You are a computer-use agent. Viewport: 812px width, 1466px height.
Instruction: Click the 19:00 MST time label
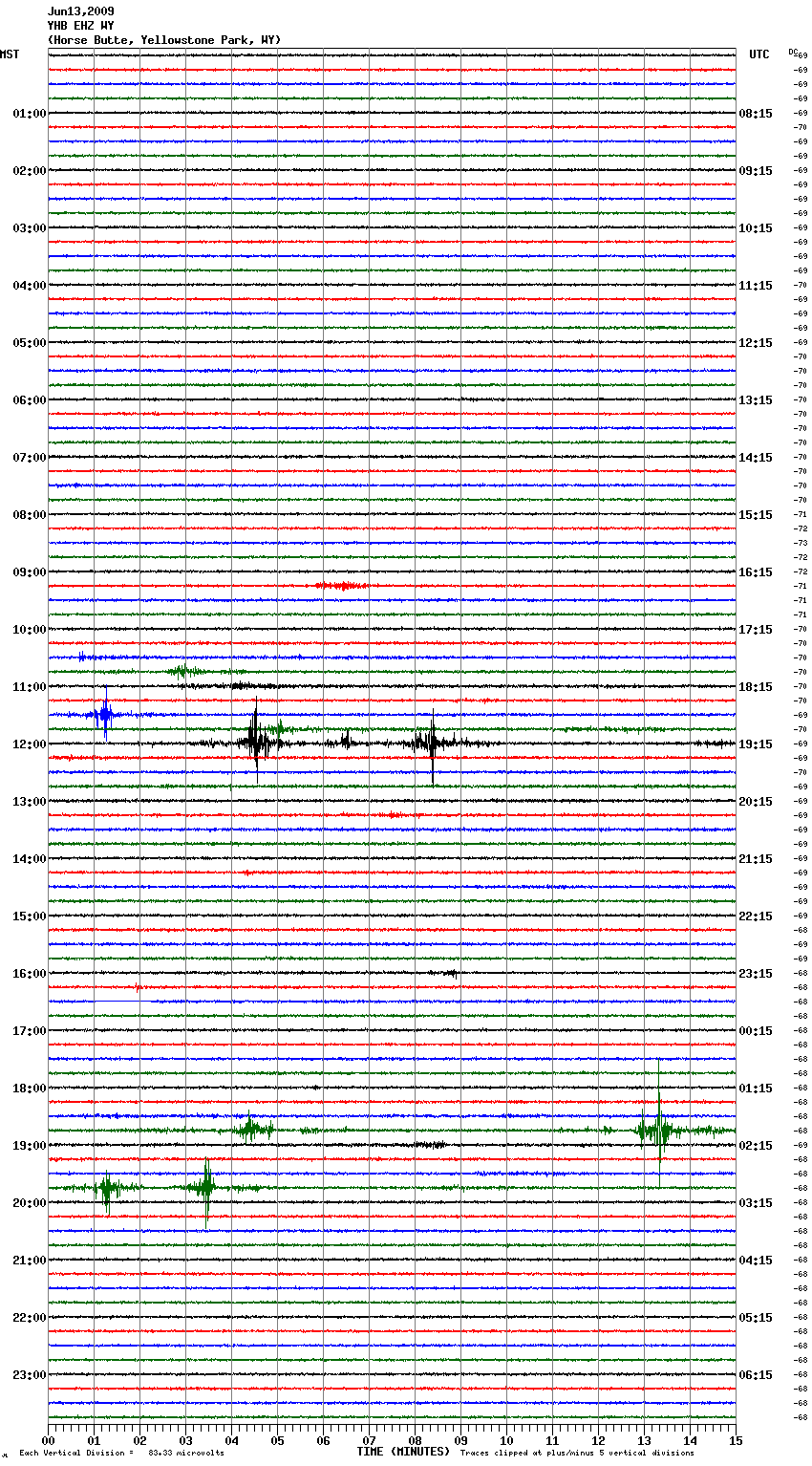point(30,1146)
